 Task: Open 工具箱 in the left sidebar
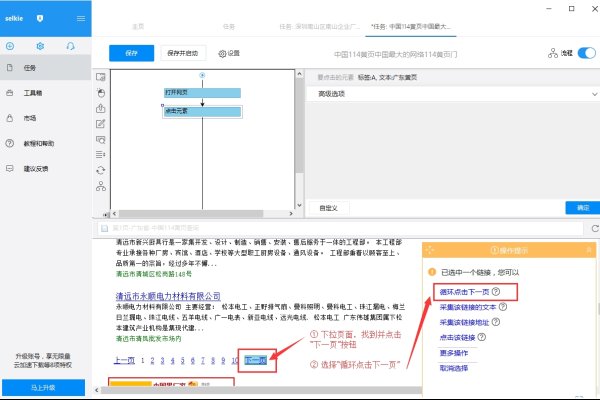coord(45,93)
